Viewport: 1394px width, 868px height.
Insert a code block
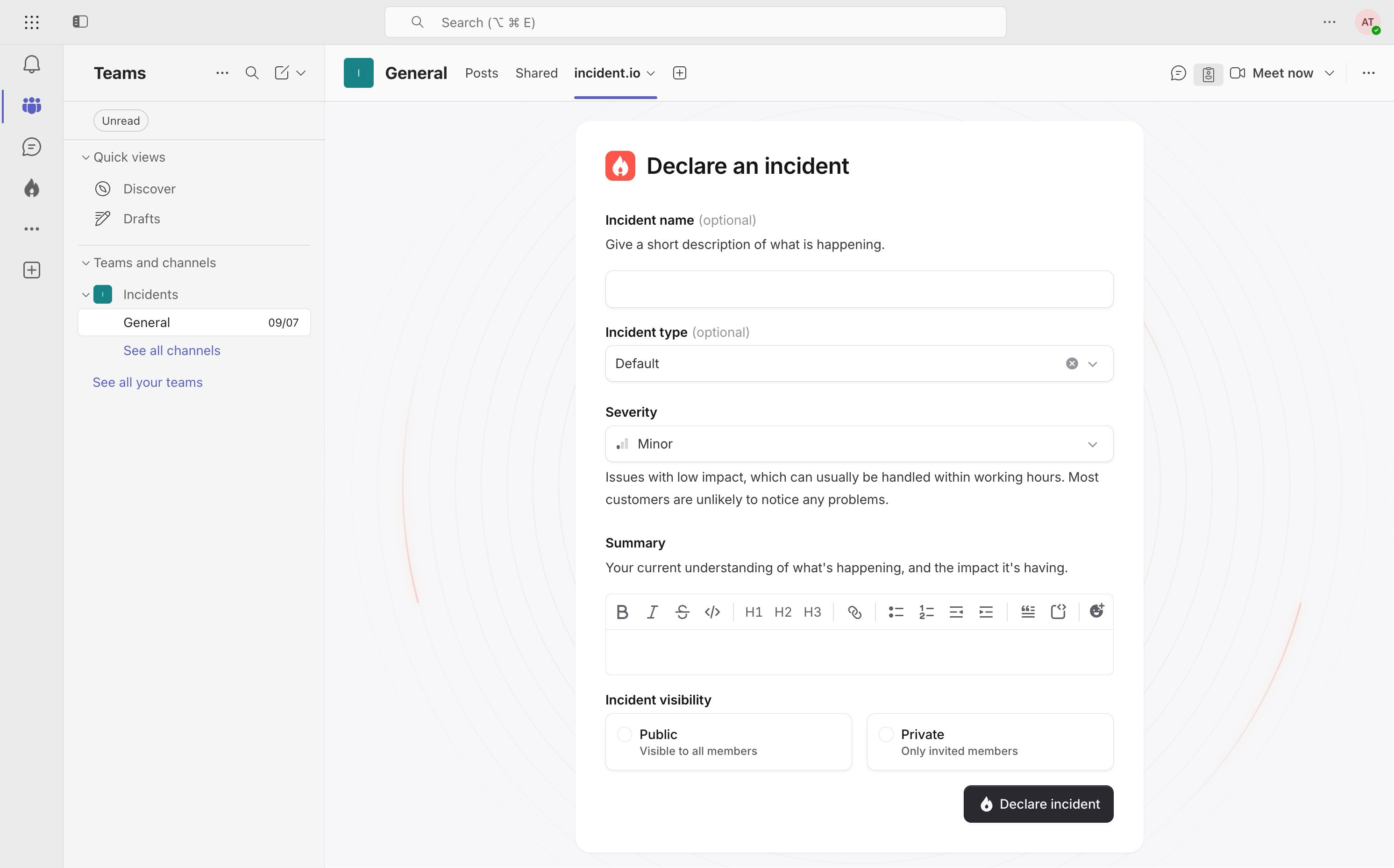1058,612
